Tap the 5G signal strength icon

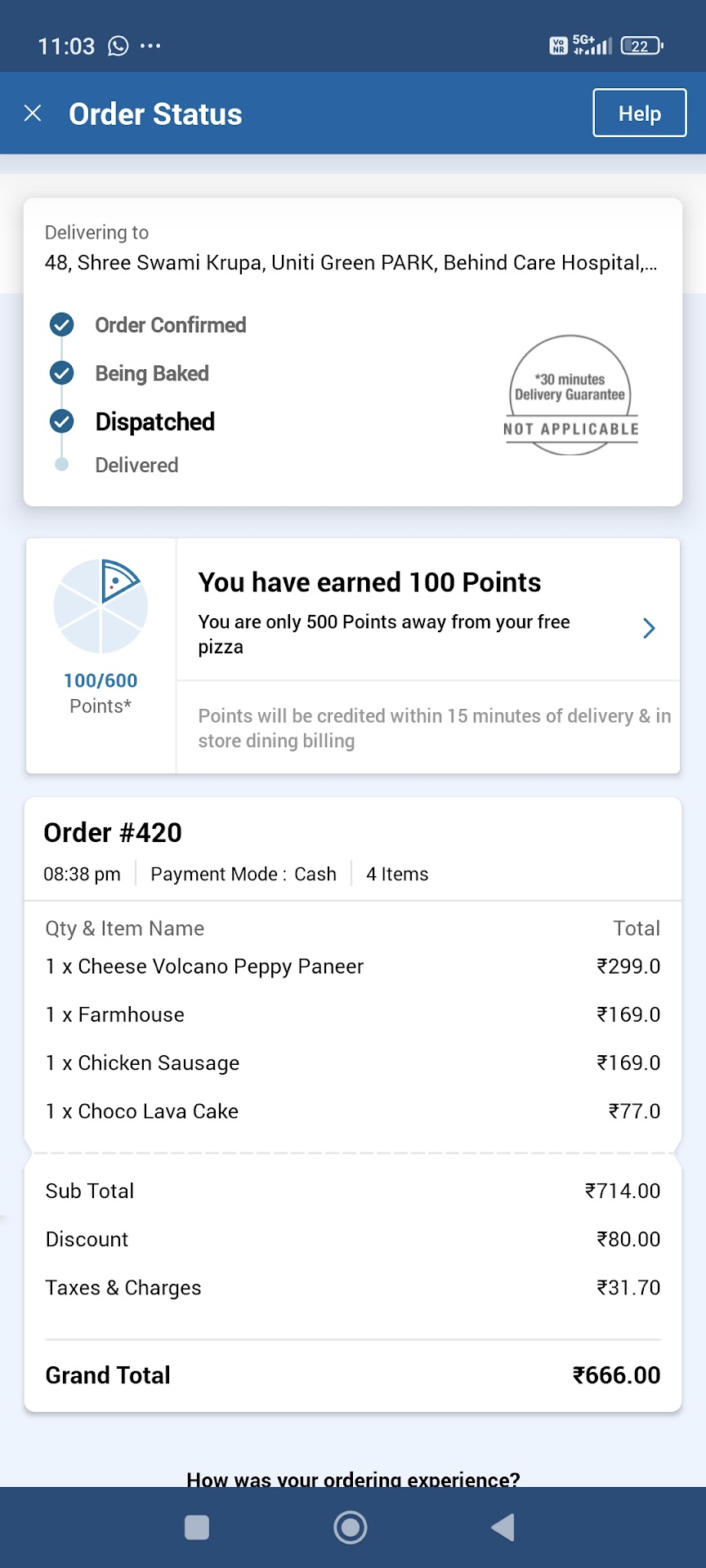(592, 45)
